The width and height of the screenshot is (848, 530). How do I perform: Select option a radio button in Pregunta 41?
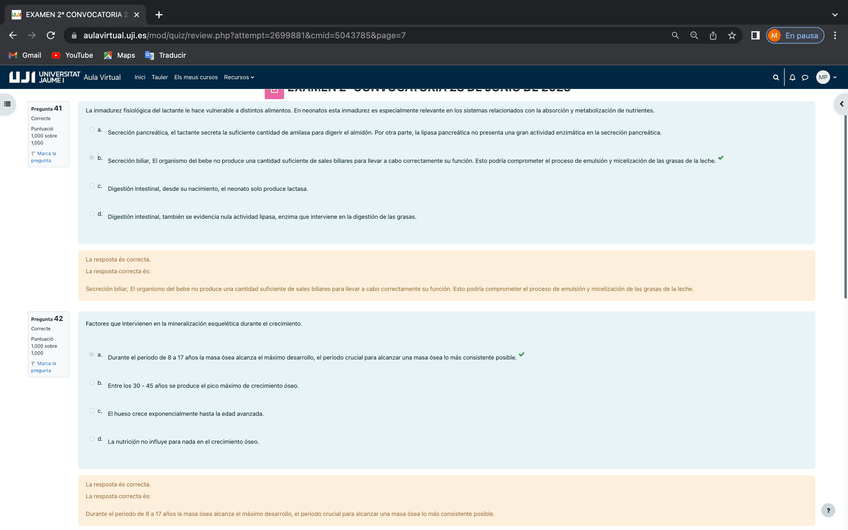(x=92, y=130)
